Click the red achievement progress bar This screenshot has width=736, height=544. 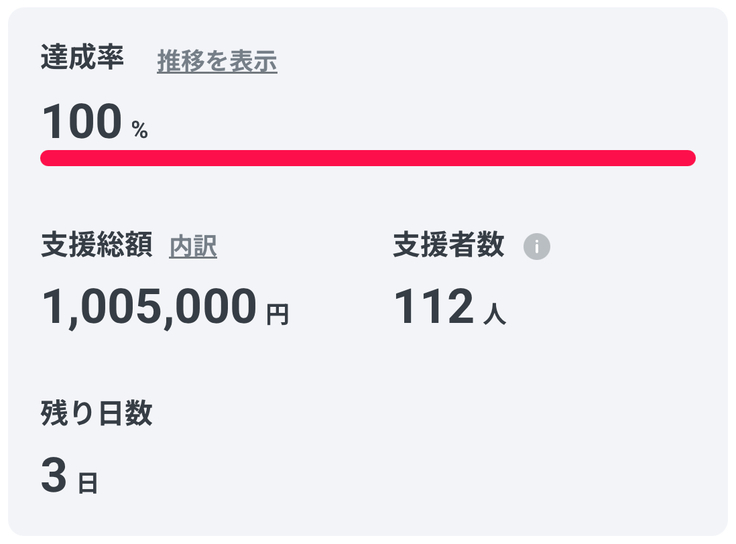[367, 158]
